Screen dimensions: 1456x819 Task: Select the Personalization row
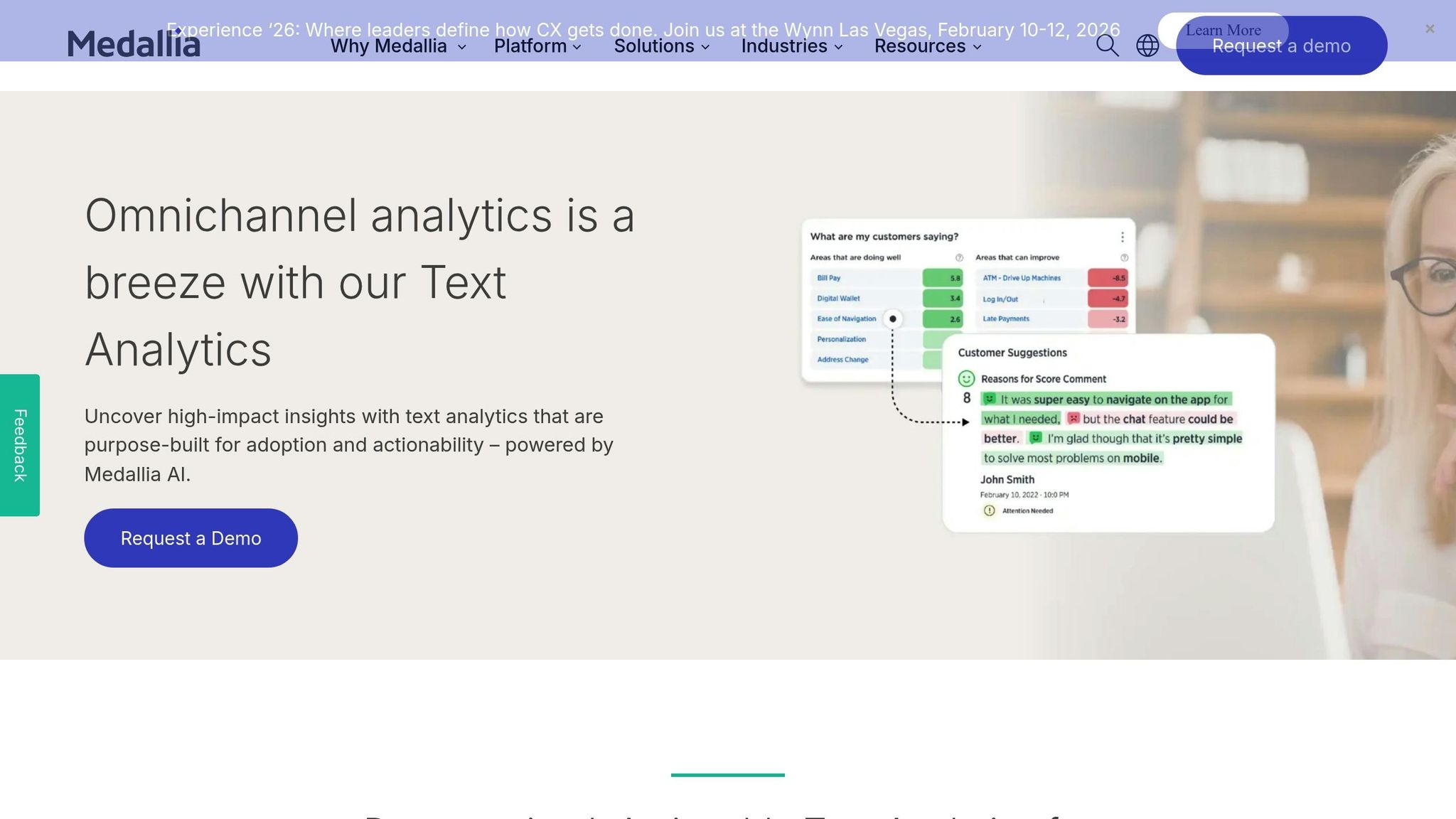click(x=877, y=339)
